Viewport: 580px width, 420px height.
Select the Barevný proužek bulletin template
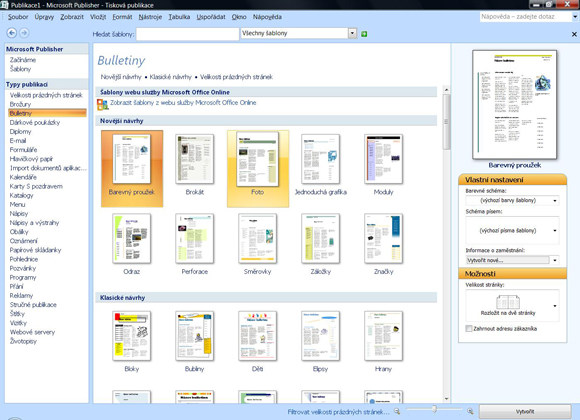[132, 168]
